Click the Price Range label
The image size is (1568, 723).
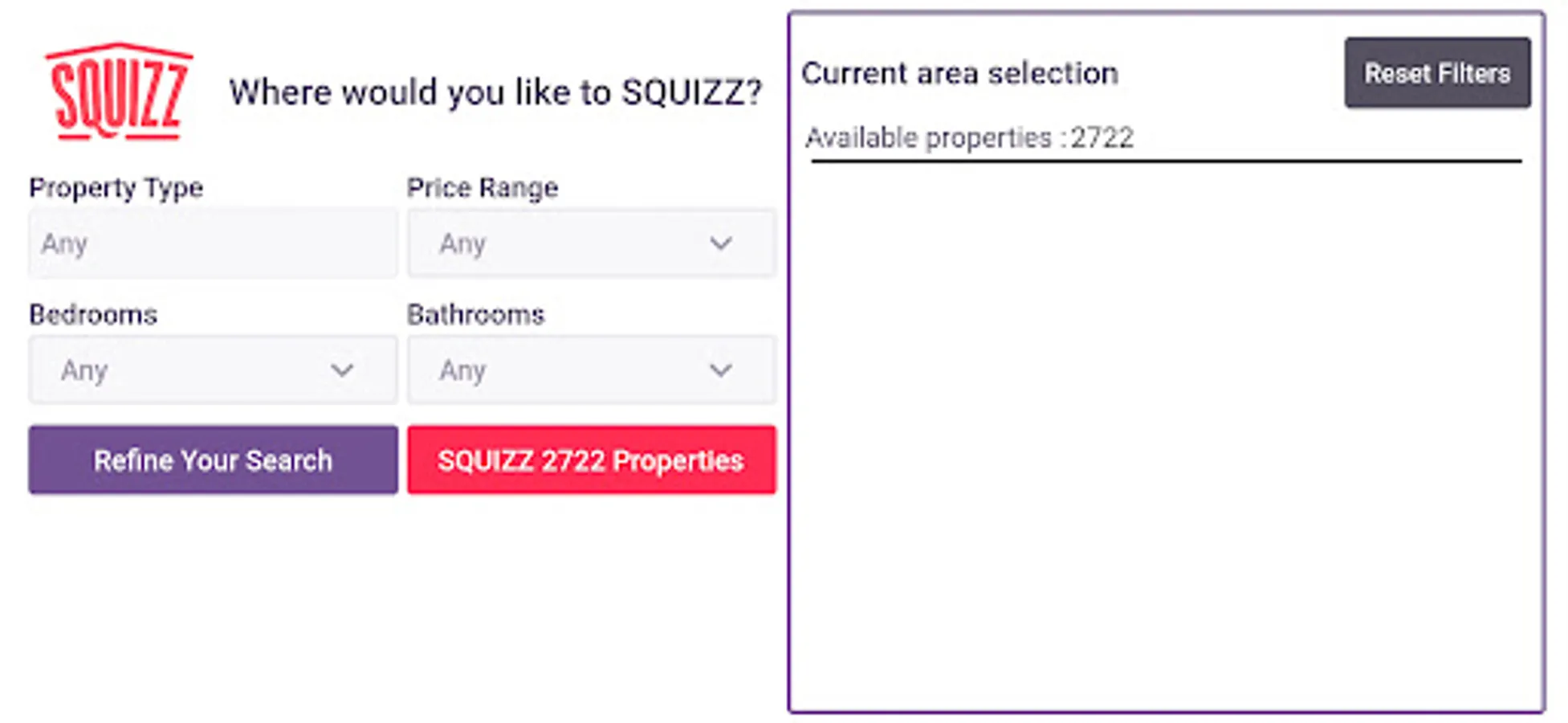click(x=482, y=188)
